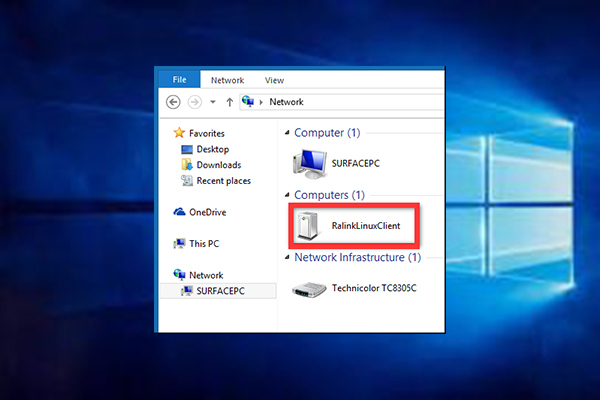The width and height of the screenshot is (600, 400).
Task: Click the Desktop folder icon in sidebar
Action: click(187, 149)
